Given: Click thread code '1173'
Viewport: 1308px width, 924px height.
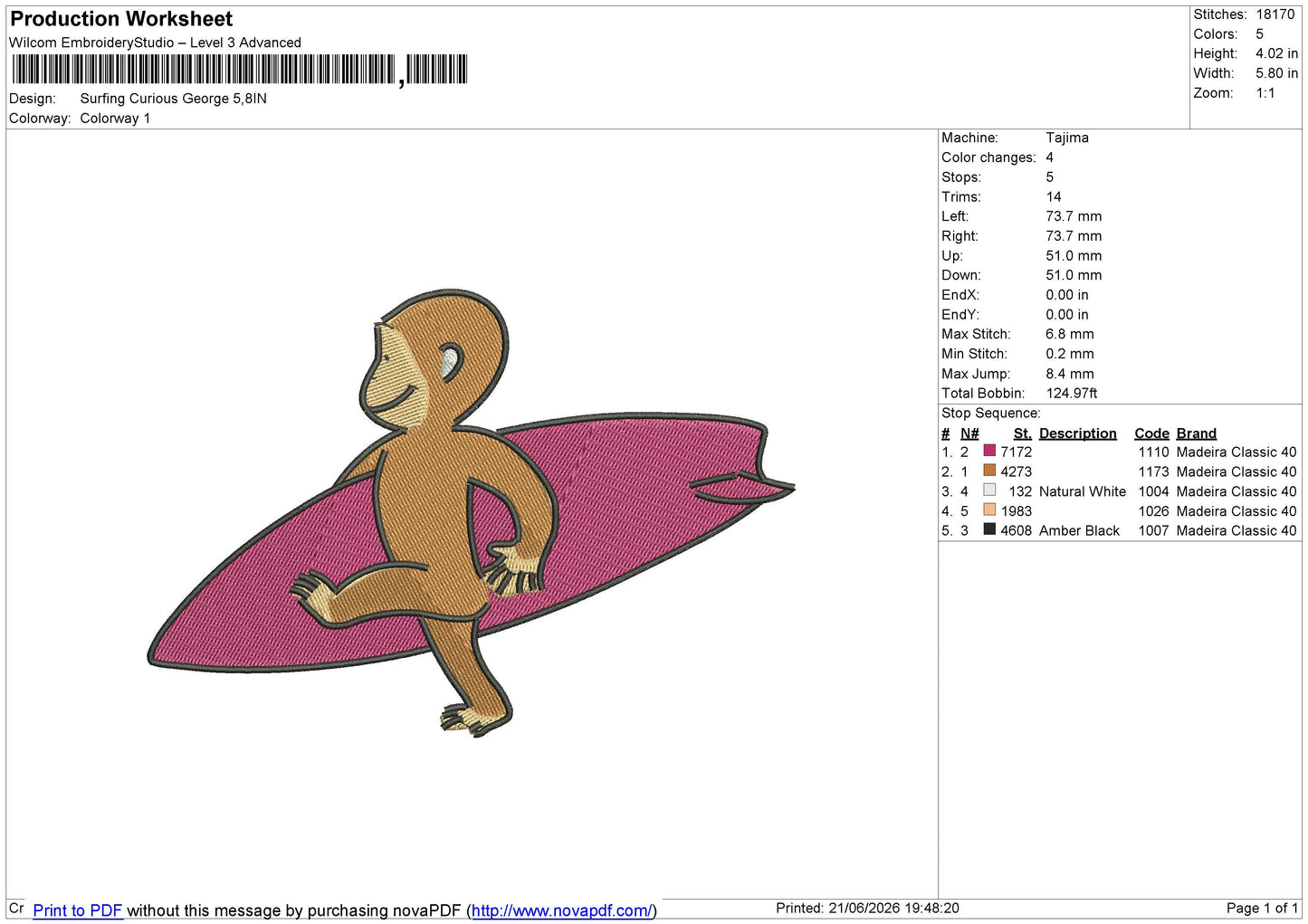Looking at the screenshot, I should pyautogui.click(x=1153, y=472).
